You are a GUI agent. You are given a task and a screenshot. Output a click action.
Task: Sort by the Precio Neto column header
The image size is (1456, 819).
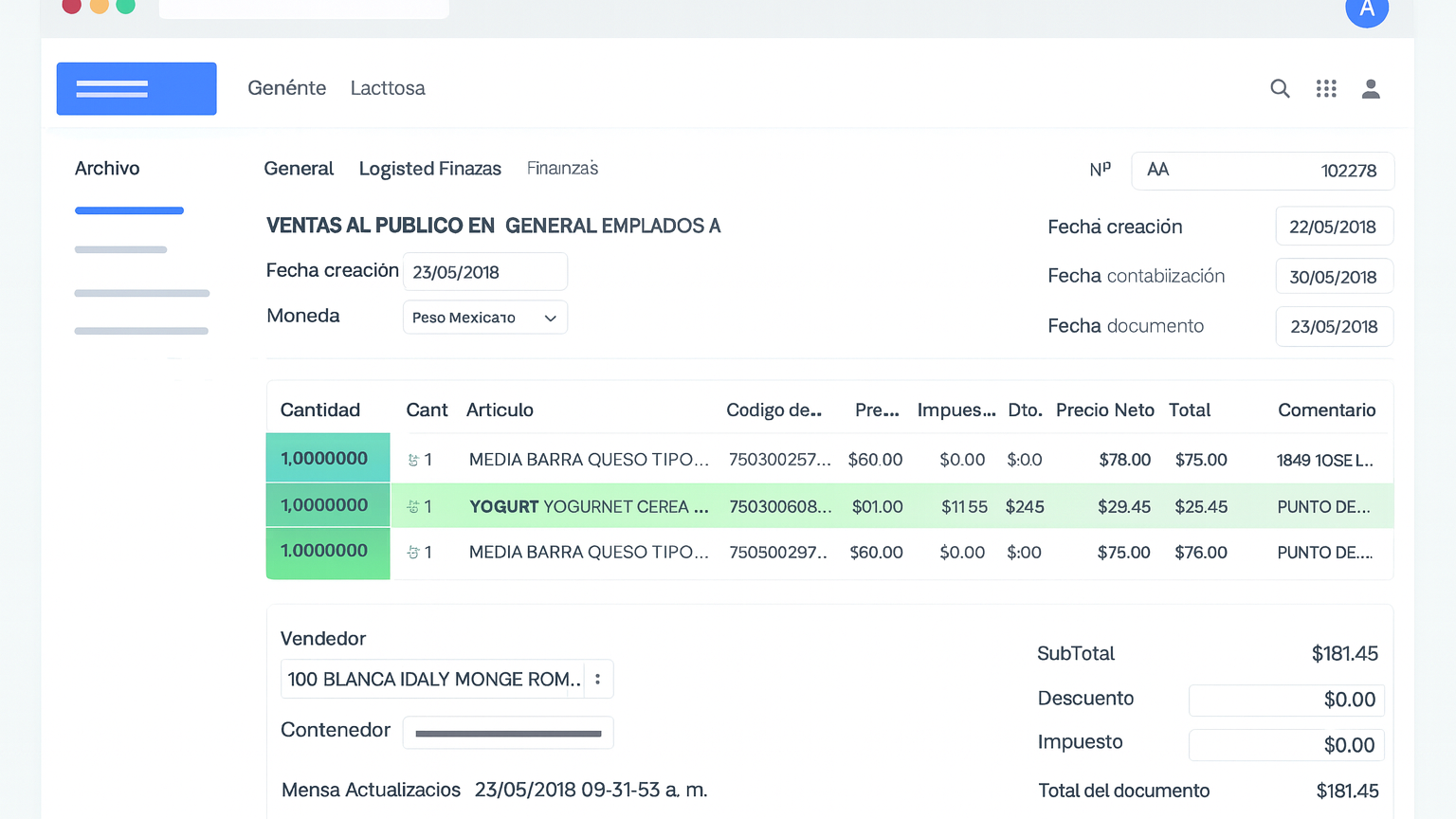click(1104, 410)
